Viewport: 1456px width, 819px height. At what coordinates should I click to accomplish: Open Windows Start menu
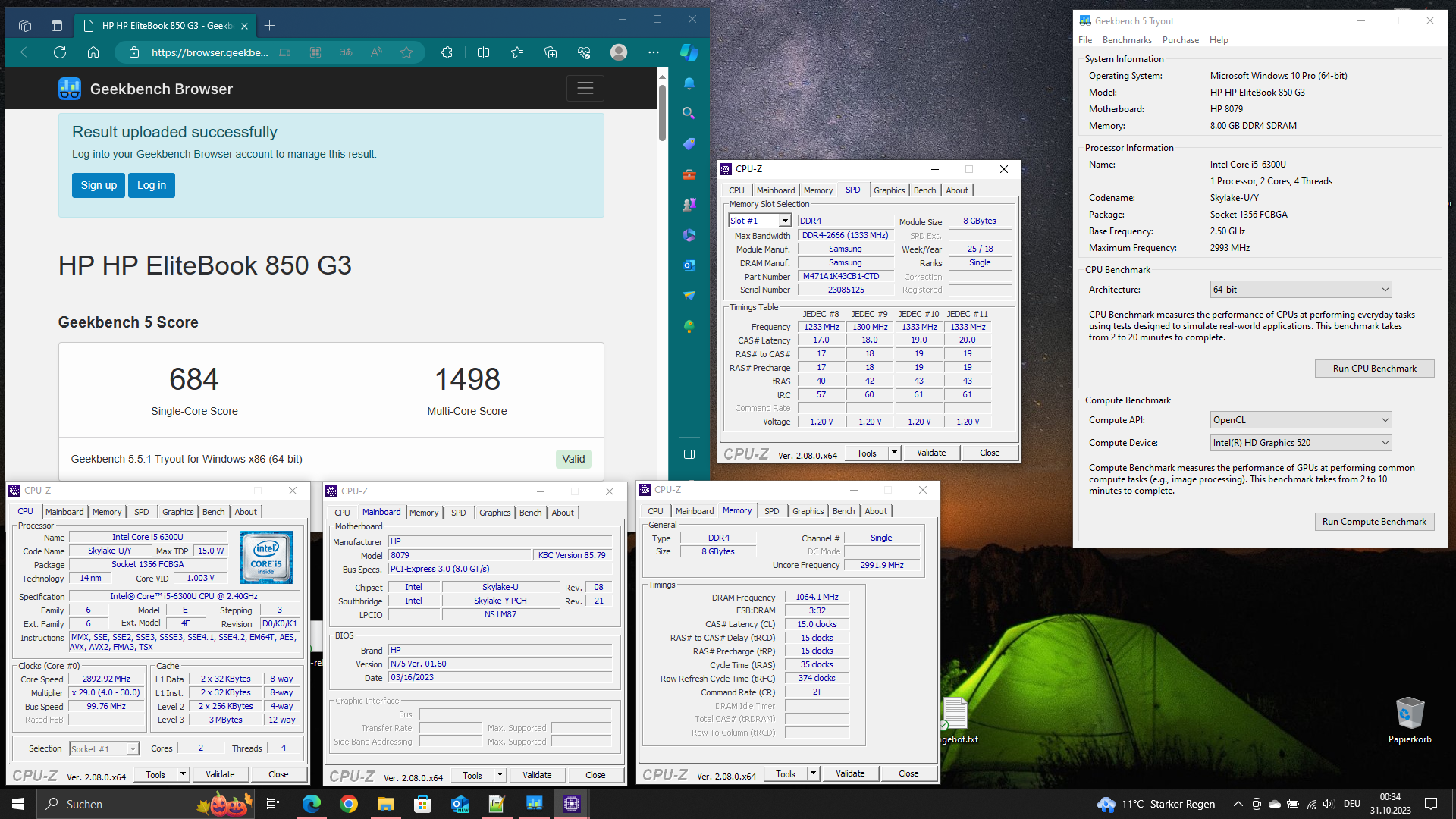18,804
